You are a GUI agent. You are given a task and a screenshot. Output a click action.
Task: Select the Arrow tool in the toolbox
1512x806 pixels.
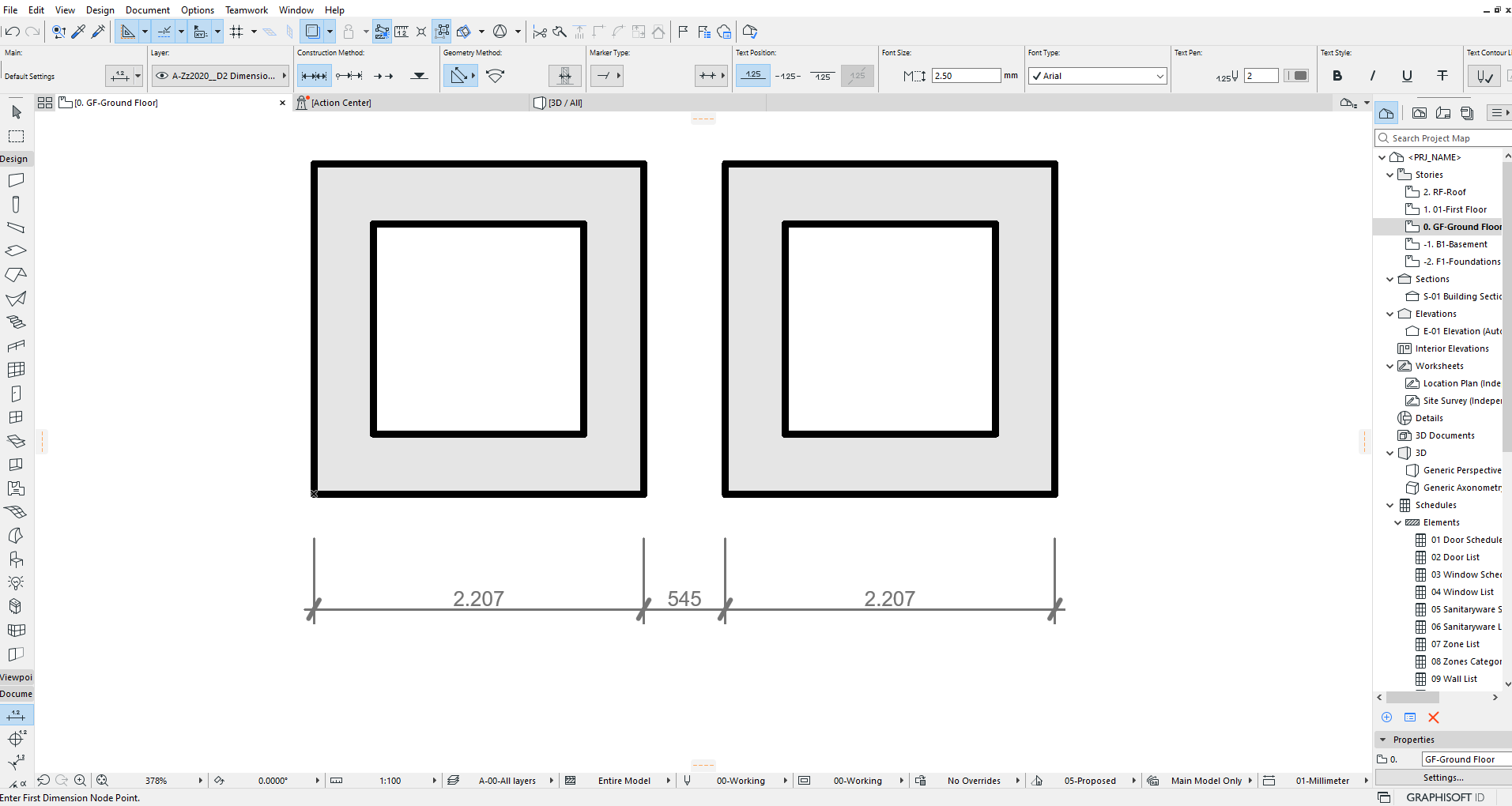[17, 112]
